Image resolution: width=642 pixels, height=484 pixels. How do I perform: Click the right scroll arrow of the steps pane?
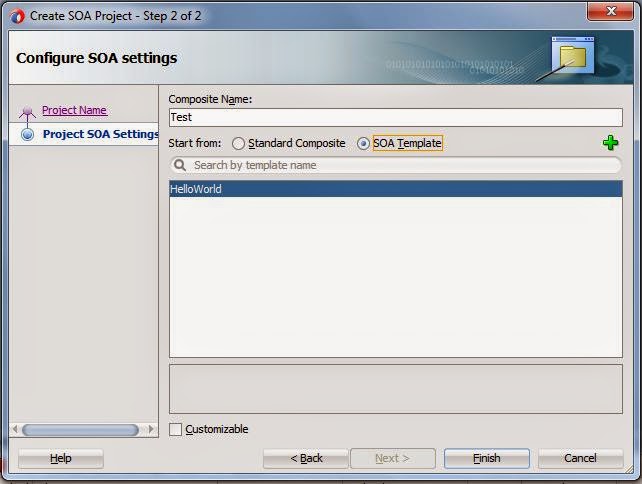pyautogui.click(x=151, y=430)
